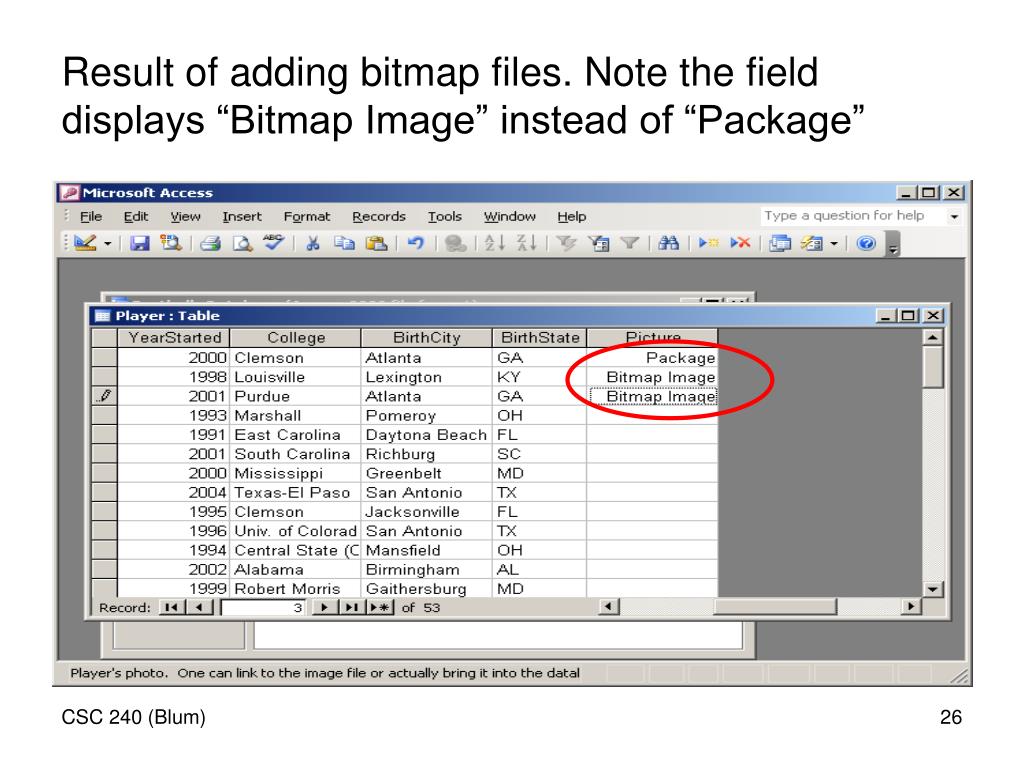Screen dimensions: 1024x768
Task: Open Microsoft Access Help question-mark icon
Action: (x=866, y=244)
